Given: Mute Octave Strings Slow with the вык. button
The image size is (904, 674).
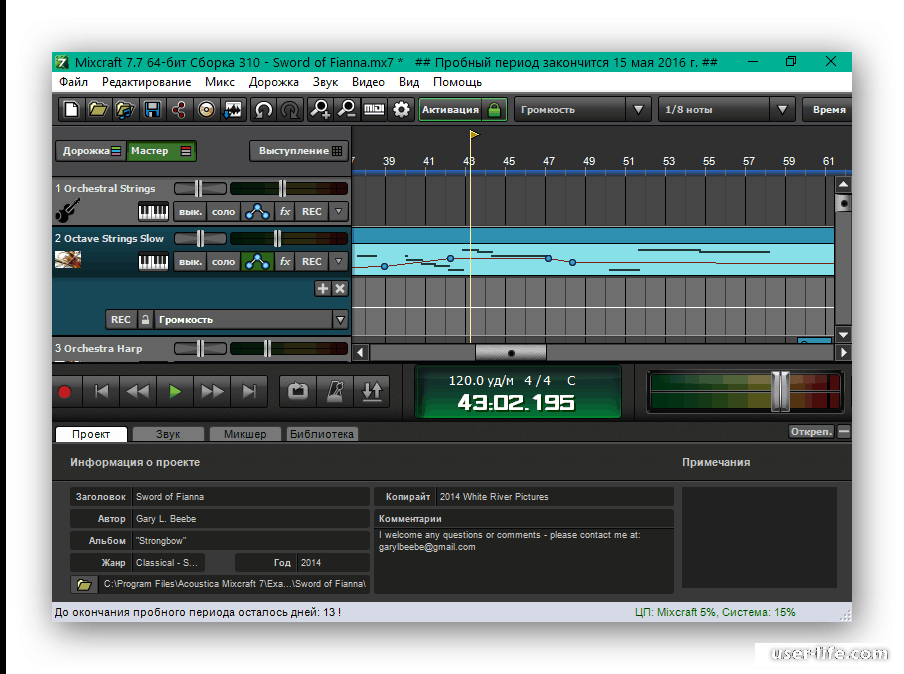Looking at the screenshot, I should point(190,262).
